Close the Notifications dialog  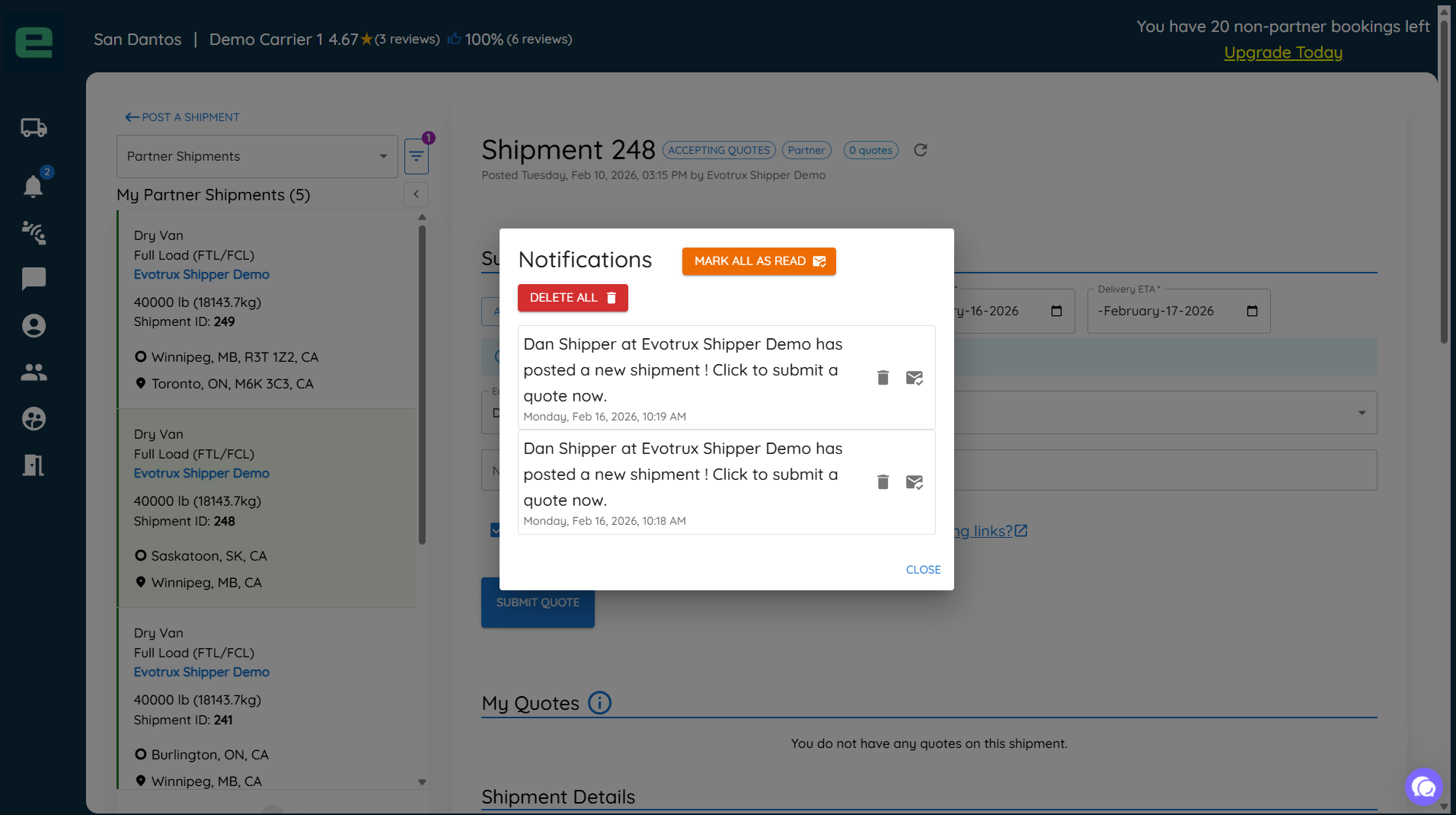[923, 570]
